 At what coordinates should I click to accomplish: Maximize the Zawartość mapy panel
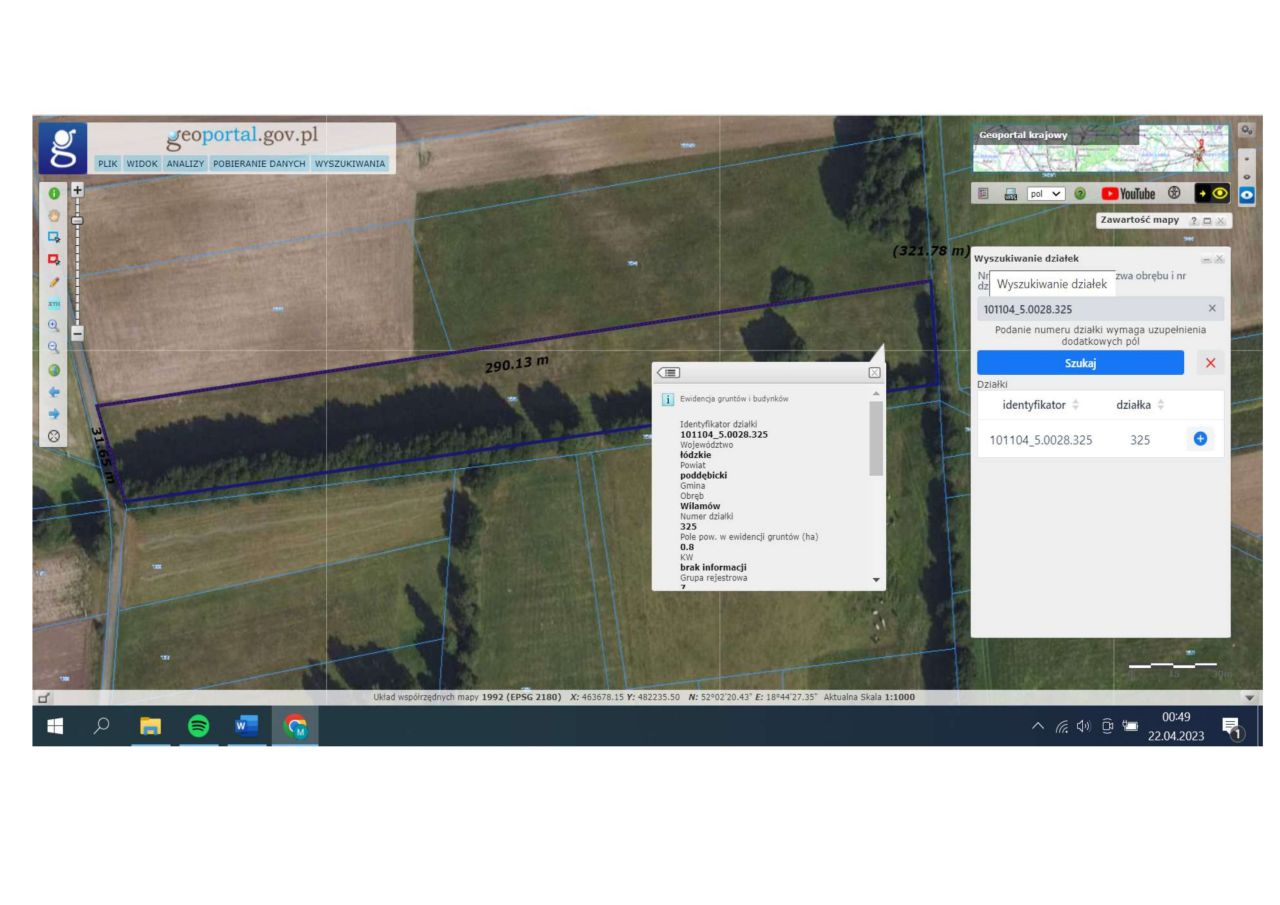[1207, 220]
